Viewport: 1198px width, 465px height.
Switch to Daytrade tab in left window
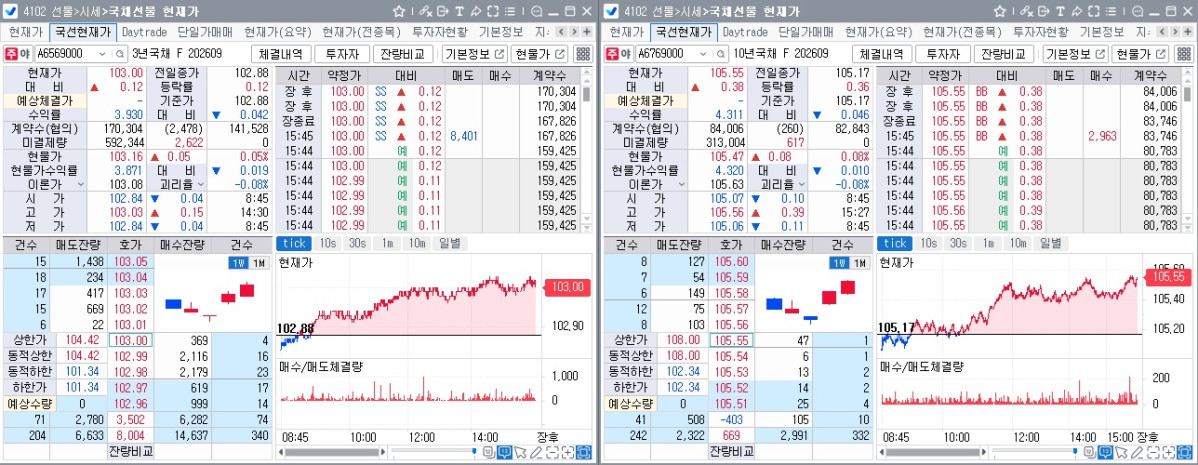pyautogui.click(x=144, y=32)
